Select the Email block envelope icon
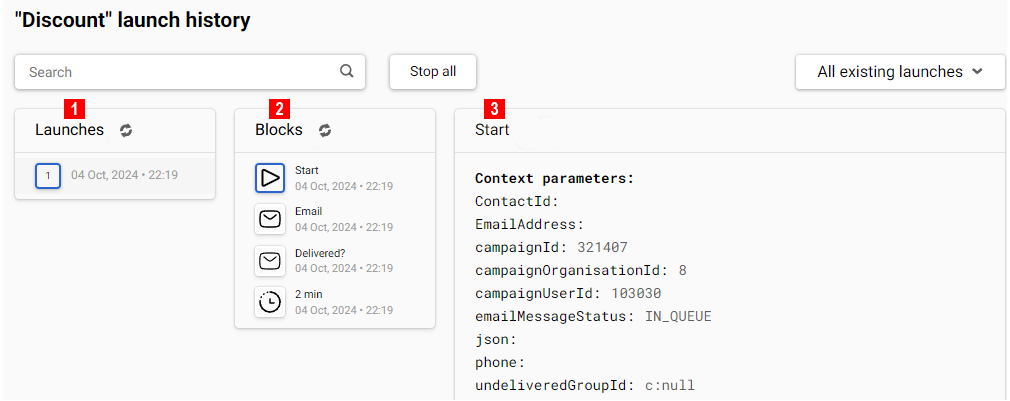 pos(270,219)
